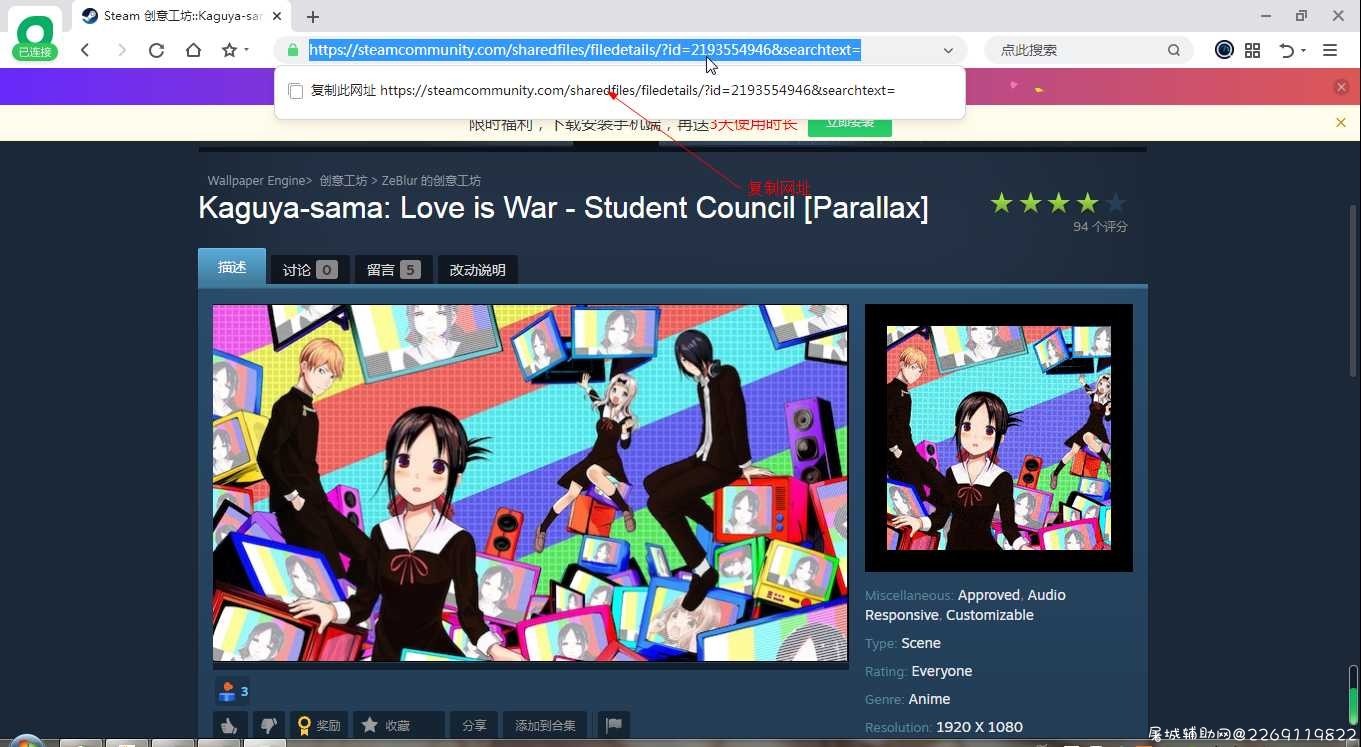The image size is (1361, 747).
Task: Click the 94 个评分 text
Action: [1100, 227]
